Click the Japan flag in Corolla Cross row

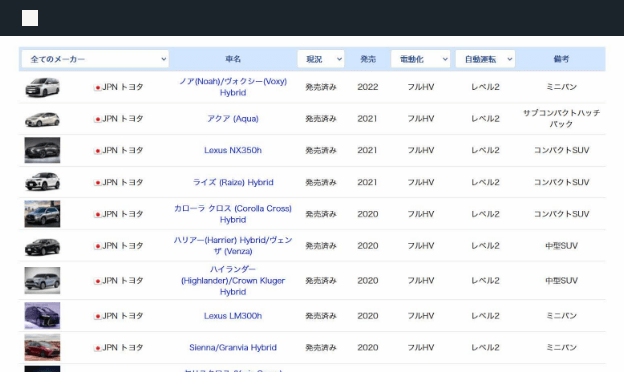pyautogui.click(x=98, y=214)
